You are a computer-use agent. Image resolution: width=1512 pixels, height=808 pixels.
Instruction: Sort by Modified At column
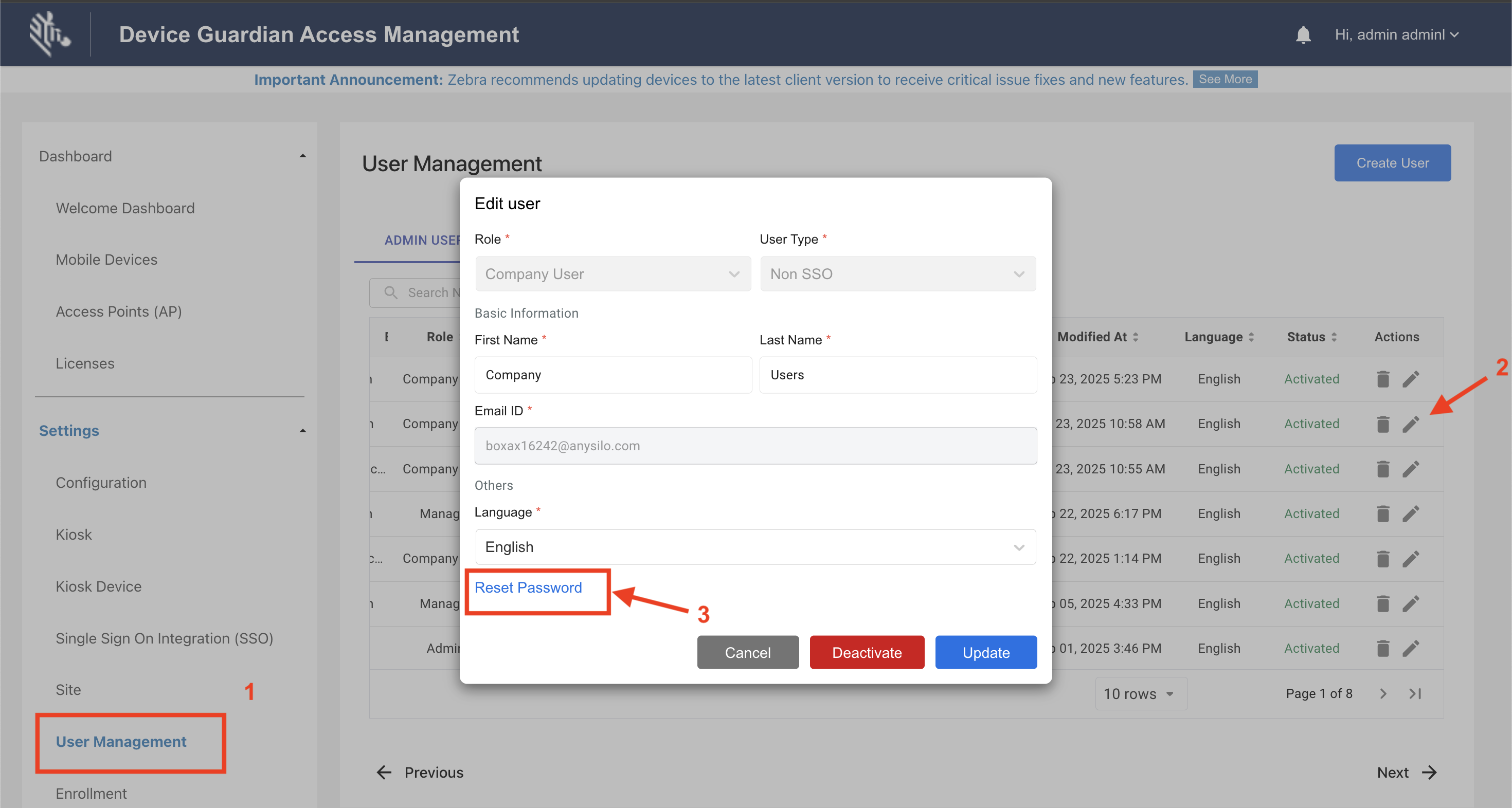[x=1135, y=337]
